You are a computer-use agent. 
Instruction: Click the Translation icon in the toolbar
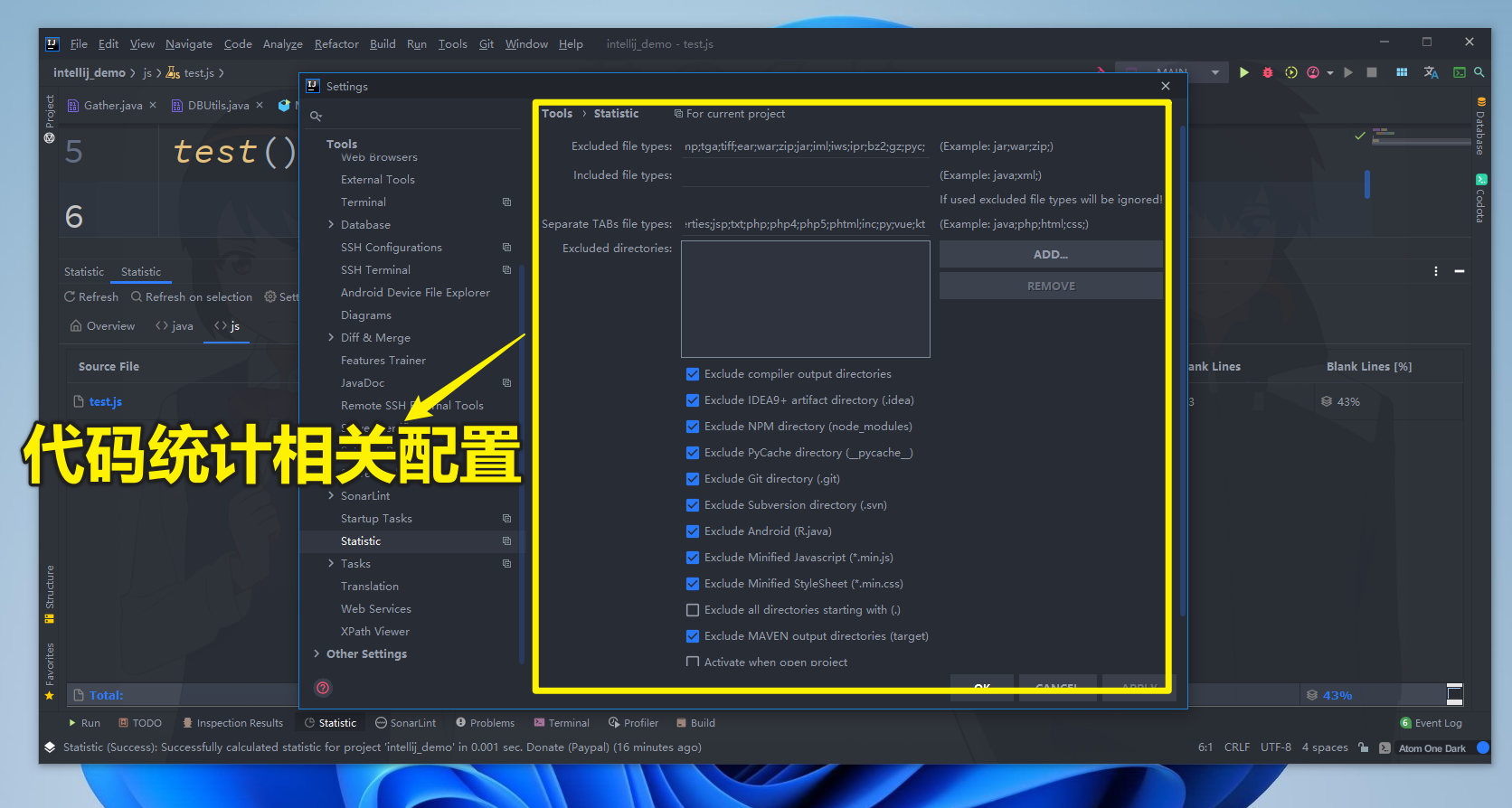[1431, 72]
